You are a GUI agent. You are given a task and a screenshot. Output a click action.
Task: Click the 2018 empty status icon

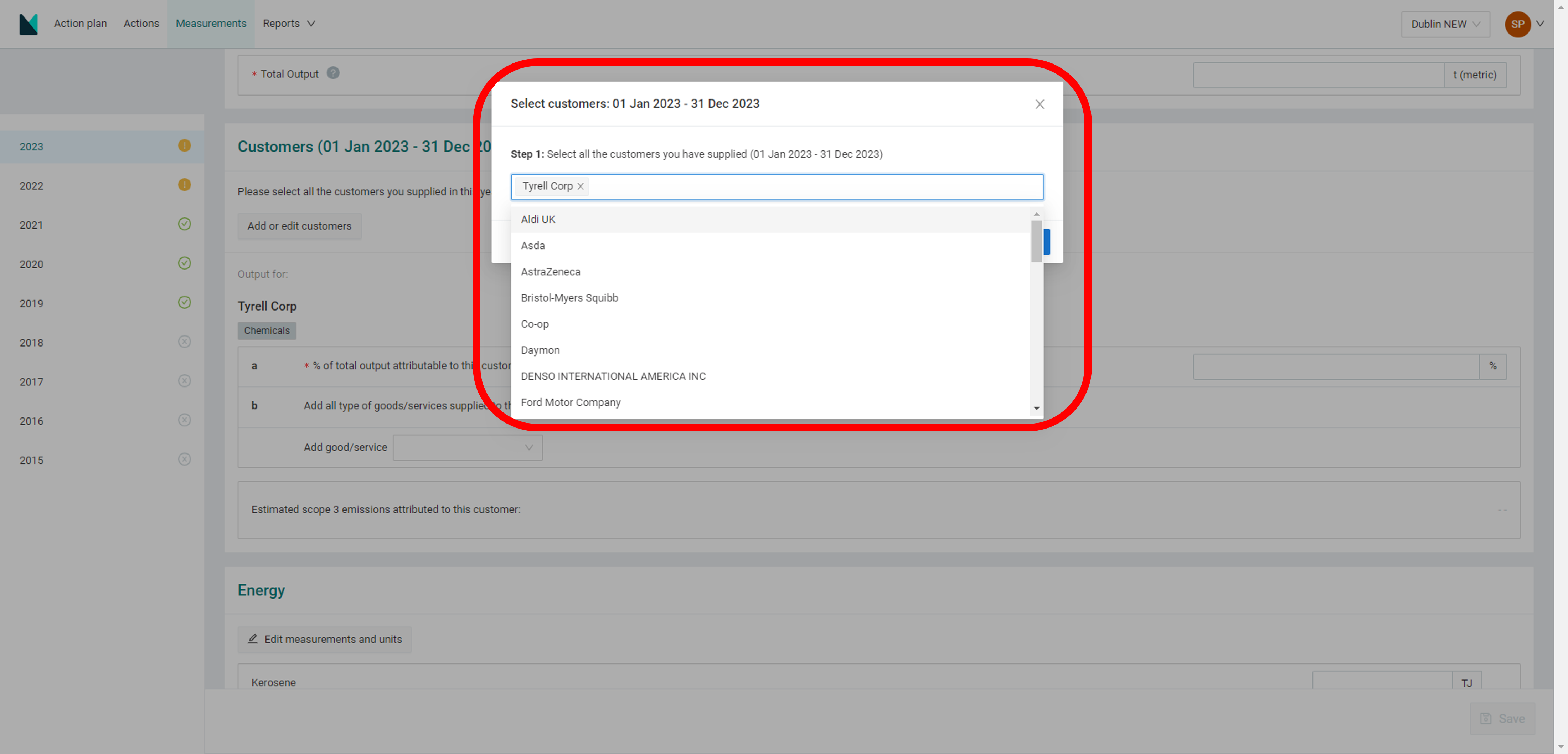pyautogui.click(x=185, y=342)
